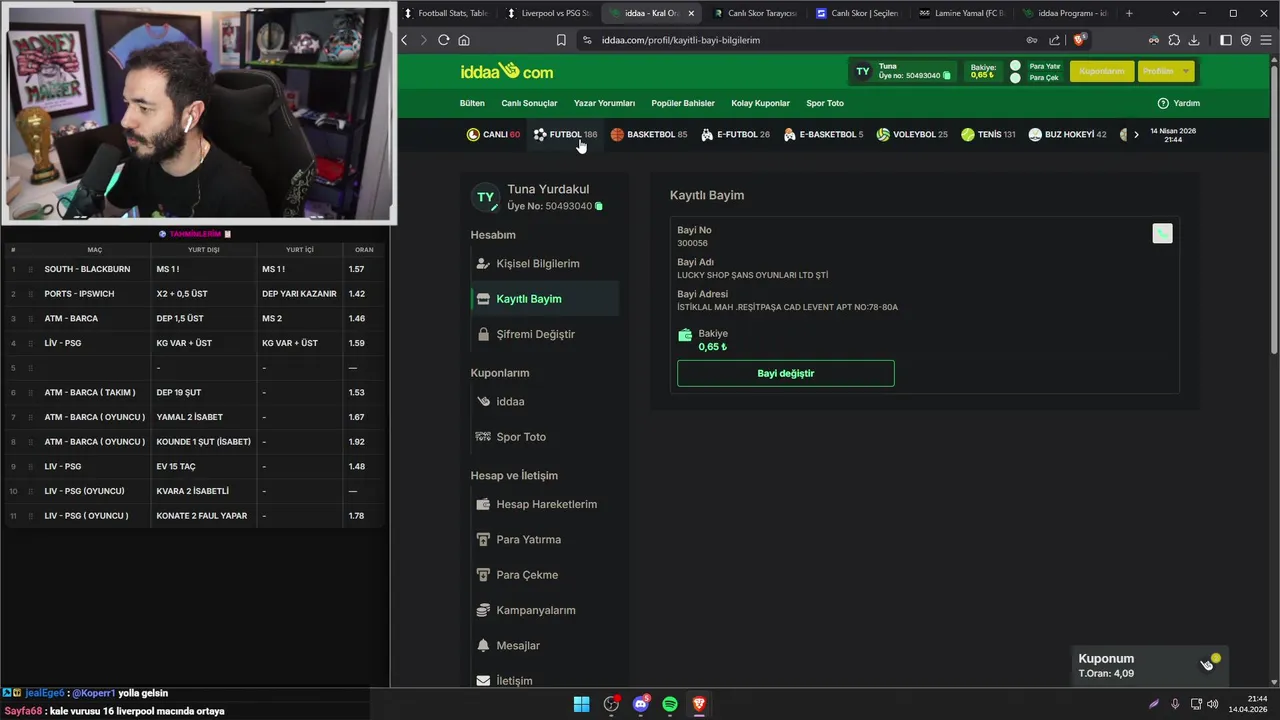Open the browser hamburger menu
The image size is (1280, 720).
(x=1265, y=40)
